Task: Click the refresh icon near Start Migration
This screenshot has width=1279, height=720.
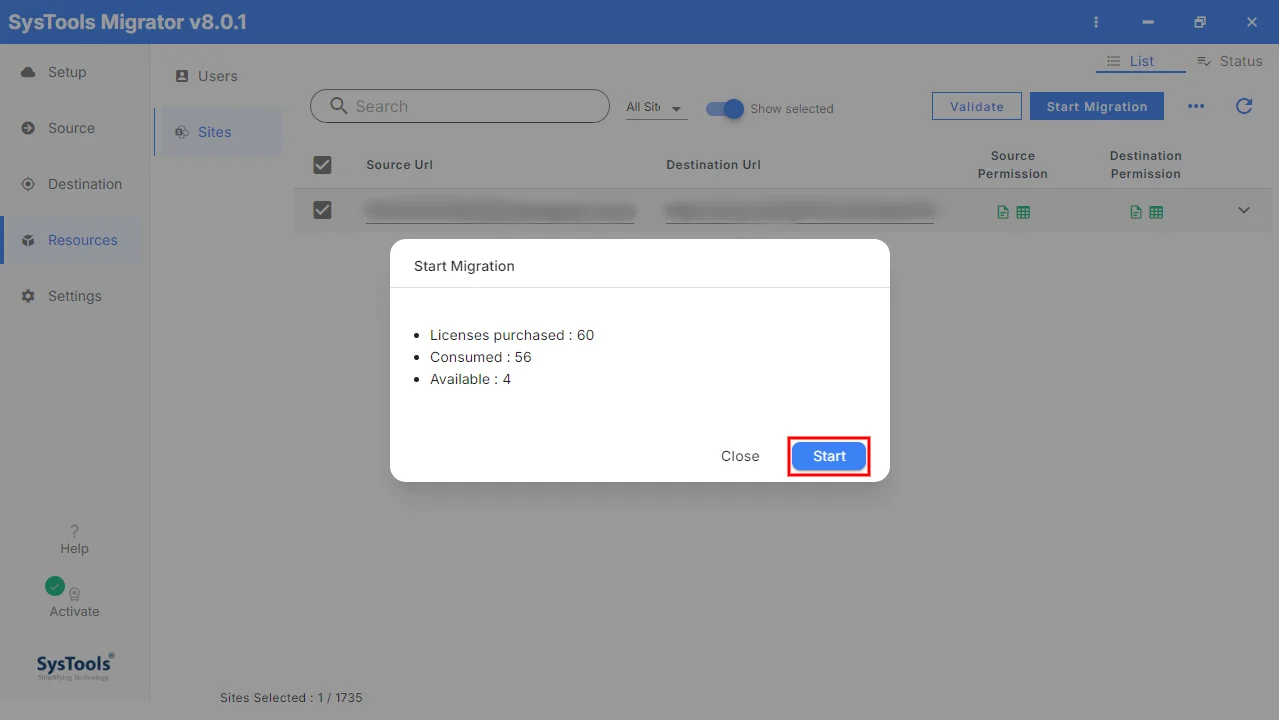Action: 1244,106
